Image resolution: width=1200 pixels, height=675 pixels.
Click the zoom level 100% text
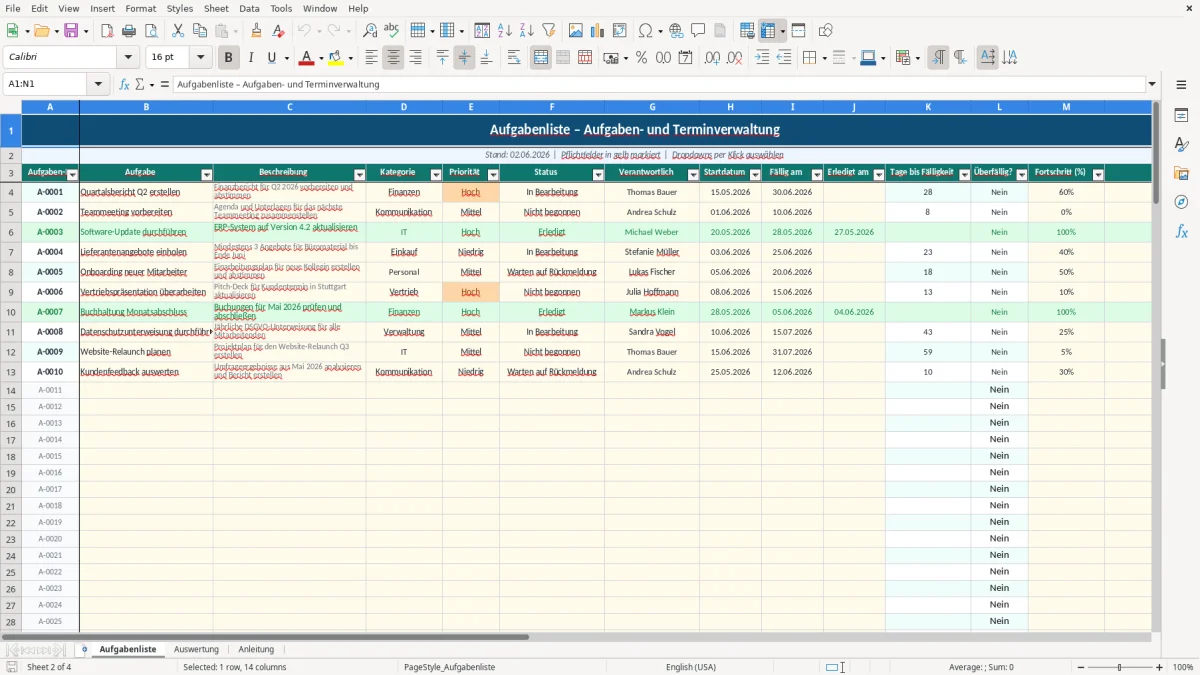(1183, 667)
